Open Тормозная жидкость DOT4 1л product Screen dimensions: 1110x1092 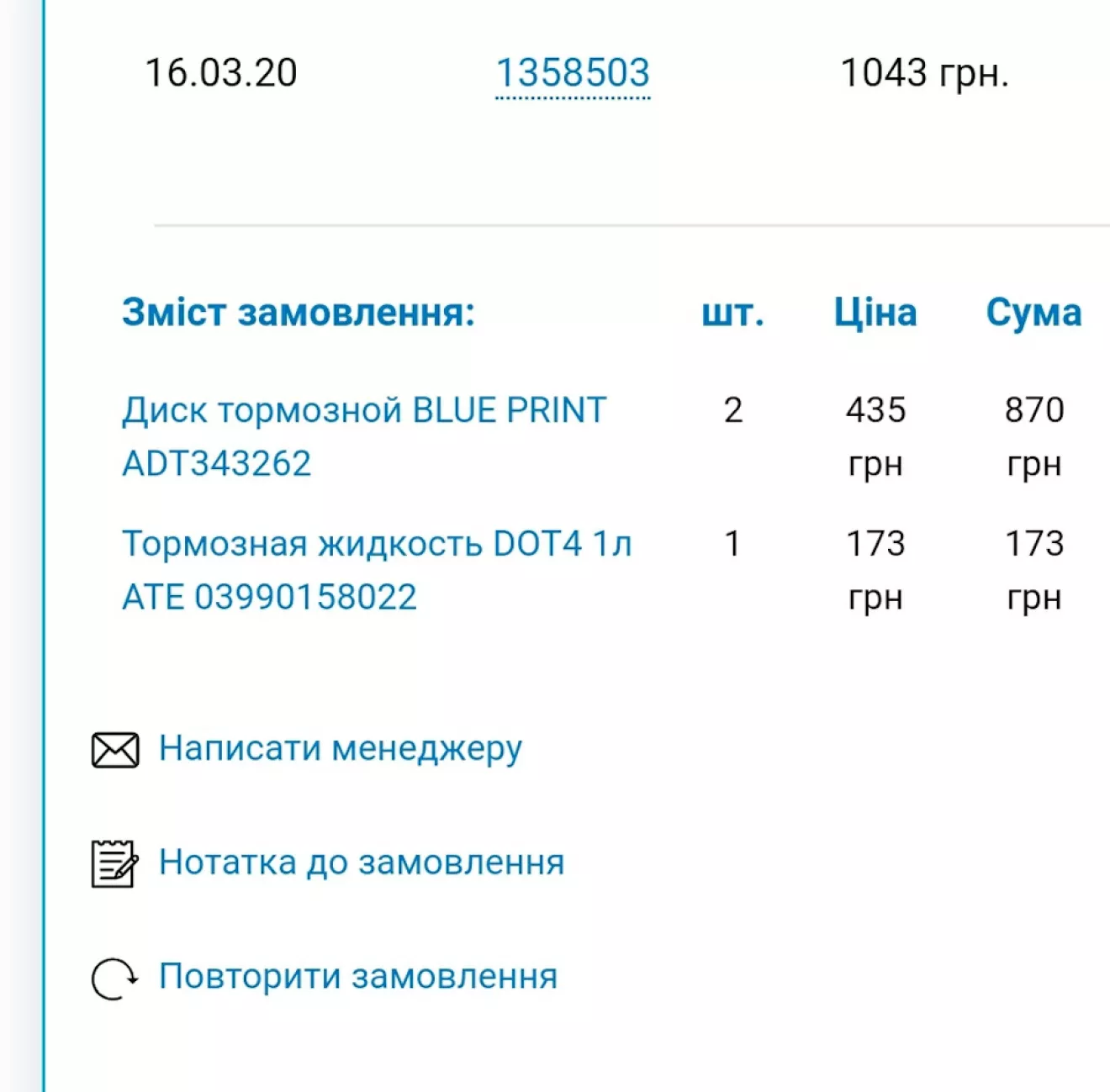377,544
